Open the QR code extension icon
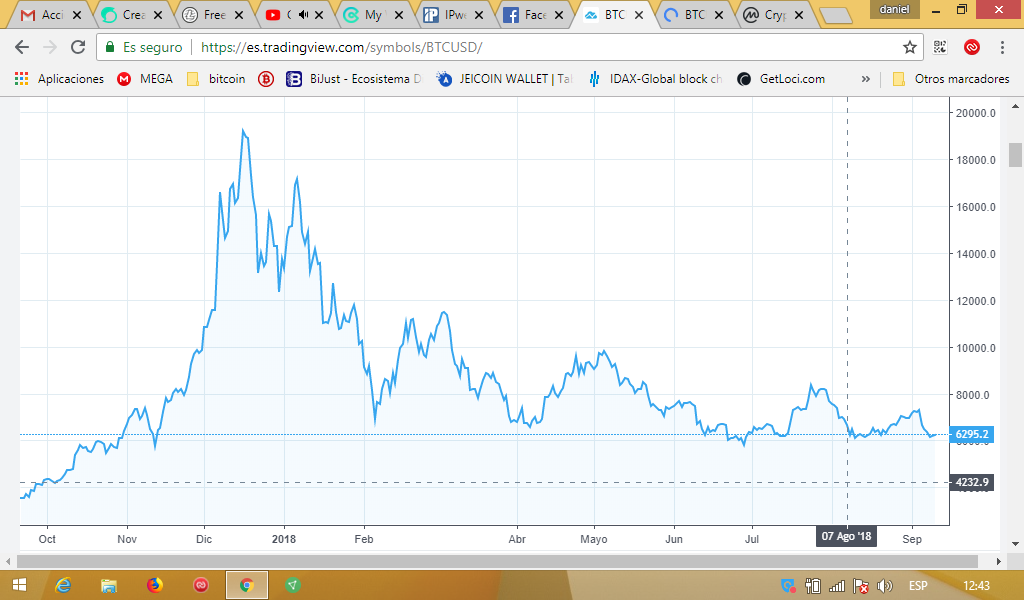Viewport: 1024px width, 600px height. (940, 47)
